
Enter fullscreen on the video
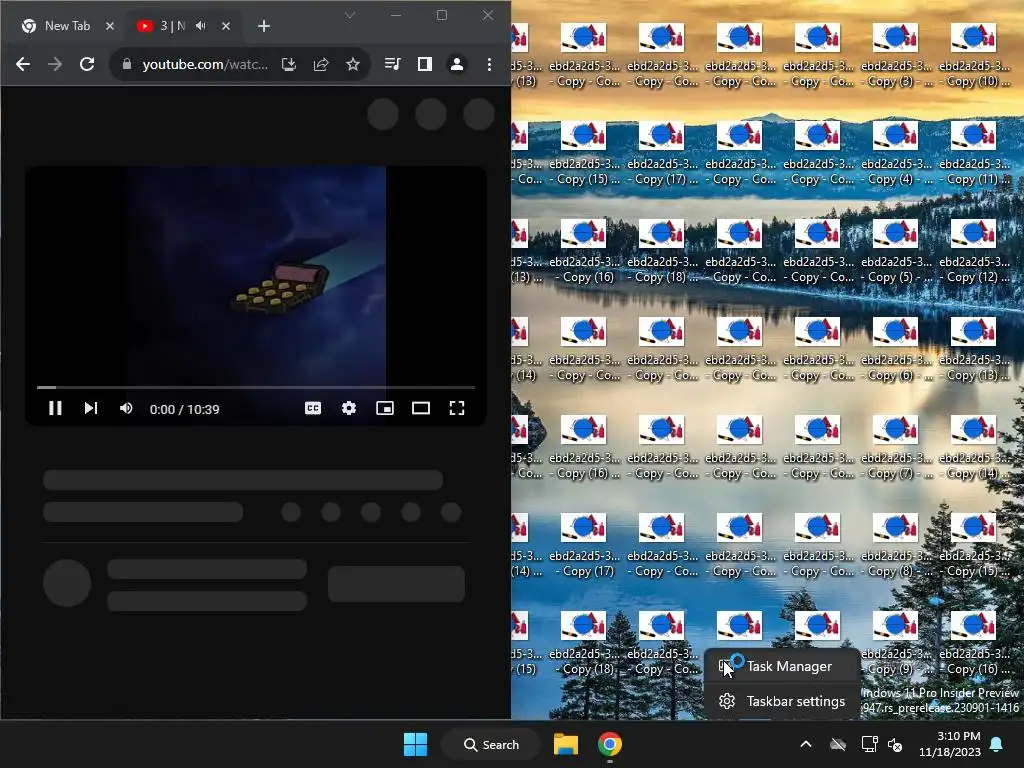[456, 408]
